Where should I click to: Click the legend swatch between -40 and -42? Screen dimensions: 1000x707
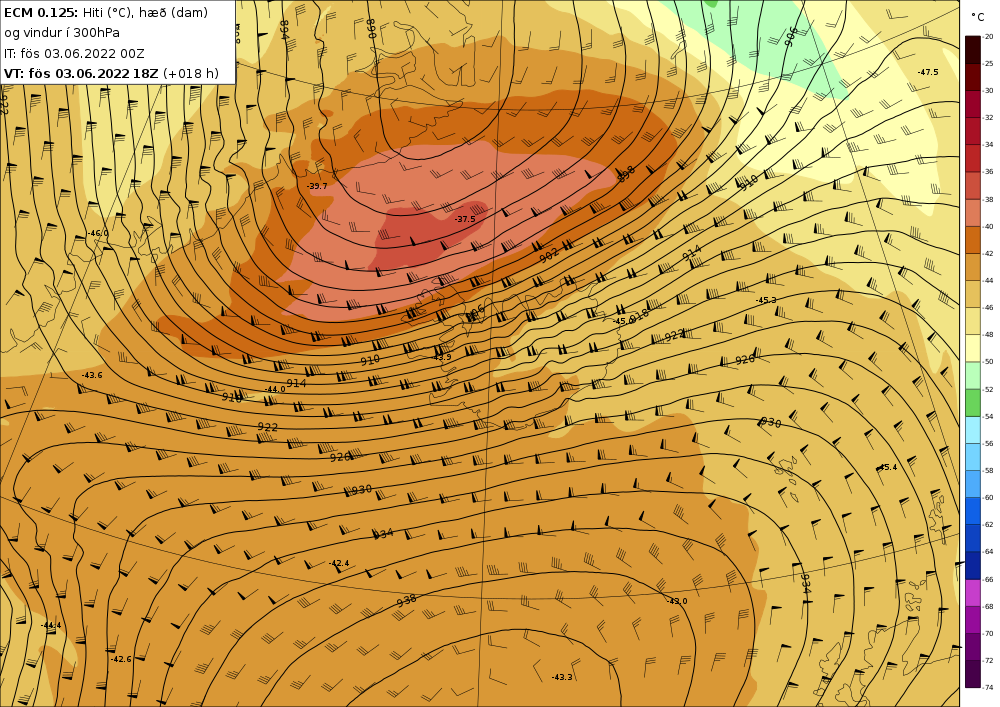coord(973,240)
